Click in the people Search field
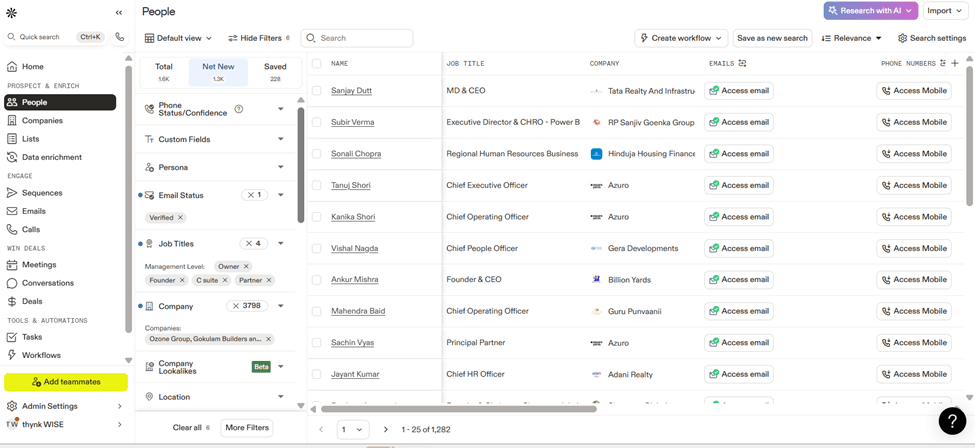This screenshot has height=448, width=975. click(357, 38)
